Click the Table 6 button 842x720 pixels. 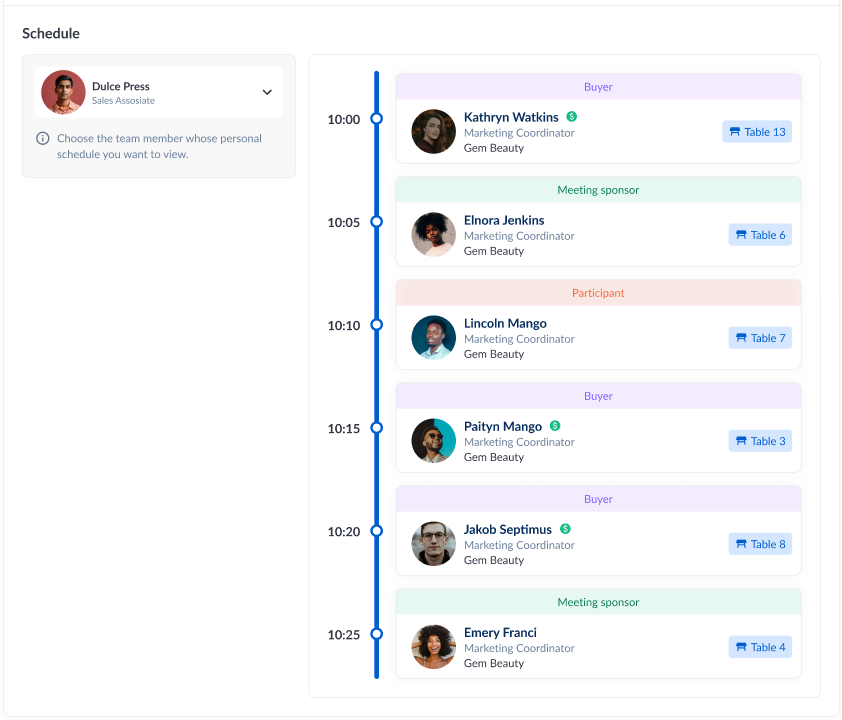pyautogui.click(x=760, y=235)
